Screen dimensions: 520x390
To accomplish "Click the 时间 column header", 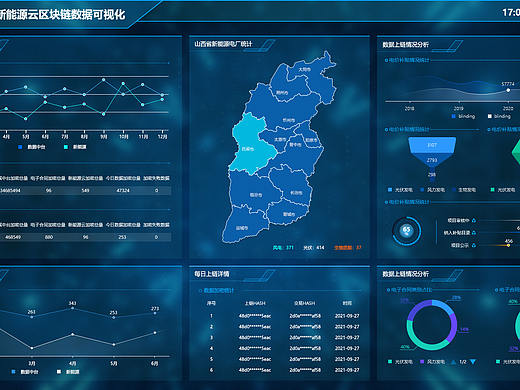I will coord(347,303).
